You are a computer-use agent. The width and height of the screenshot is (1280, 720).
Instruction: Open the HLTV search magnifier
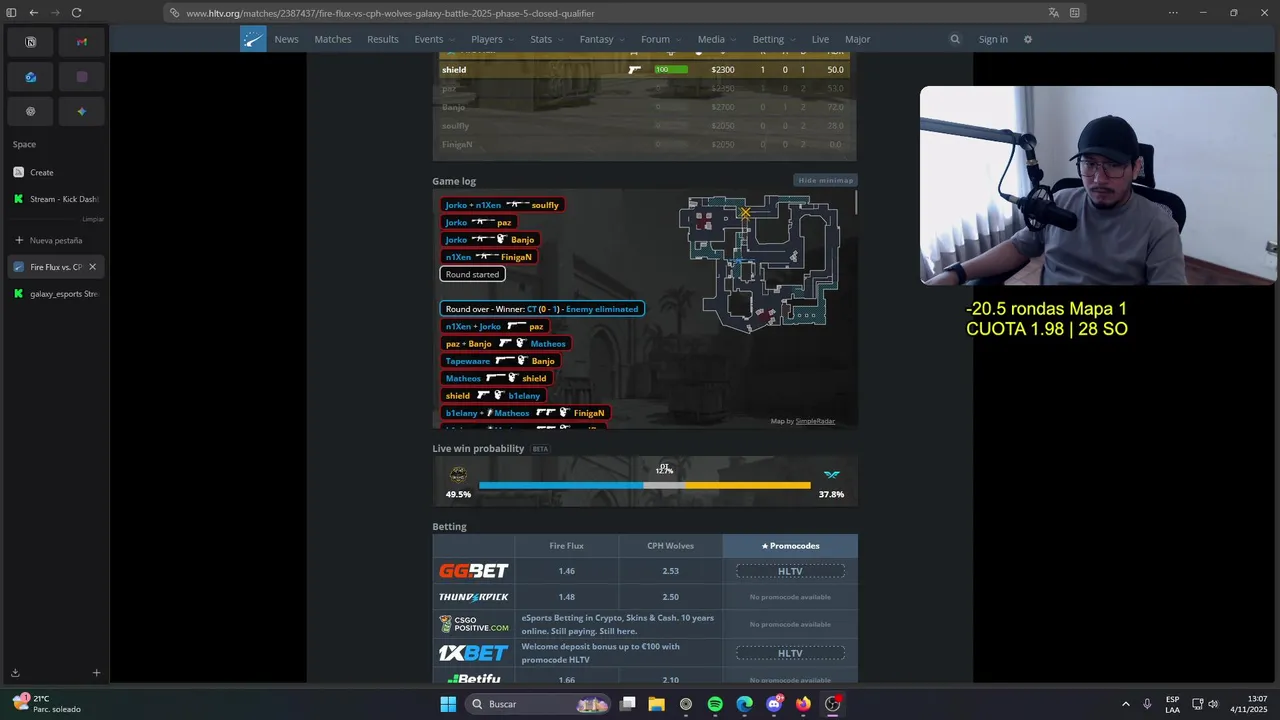(x=955, y=39)
